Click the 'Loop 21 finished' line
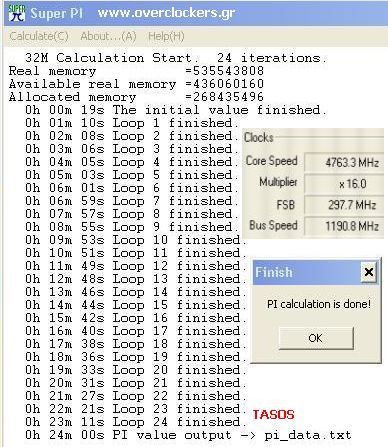 click(136, 383)
